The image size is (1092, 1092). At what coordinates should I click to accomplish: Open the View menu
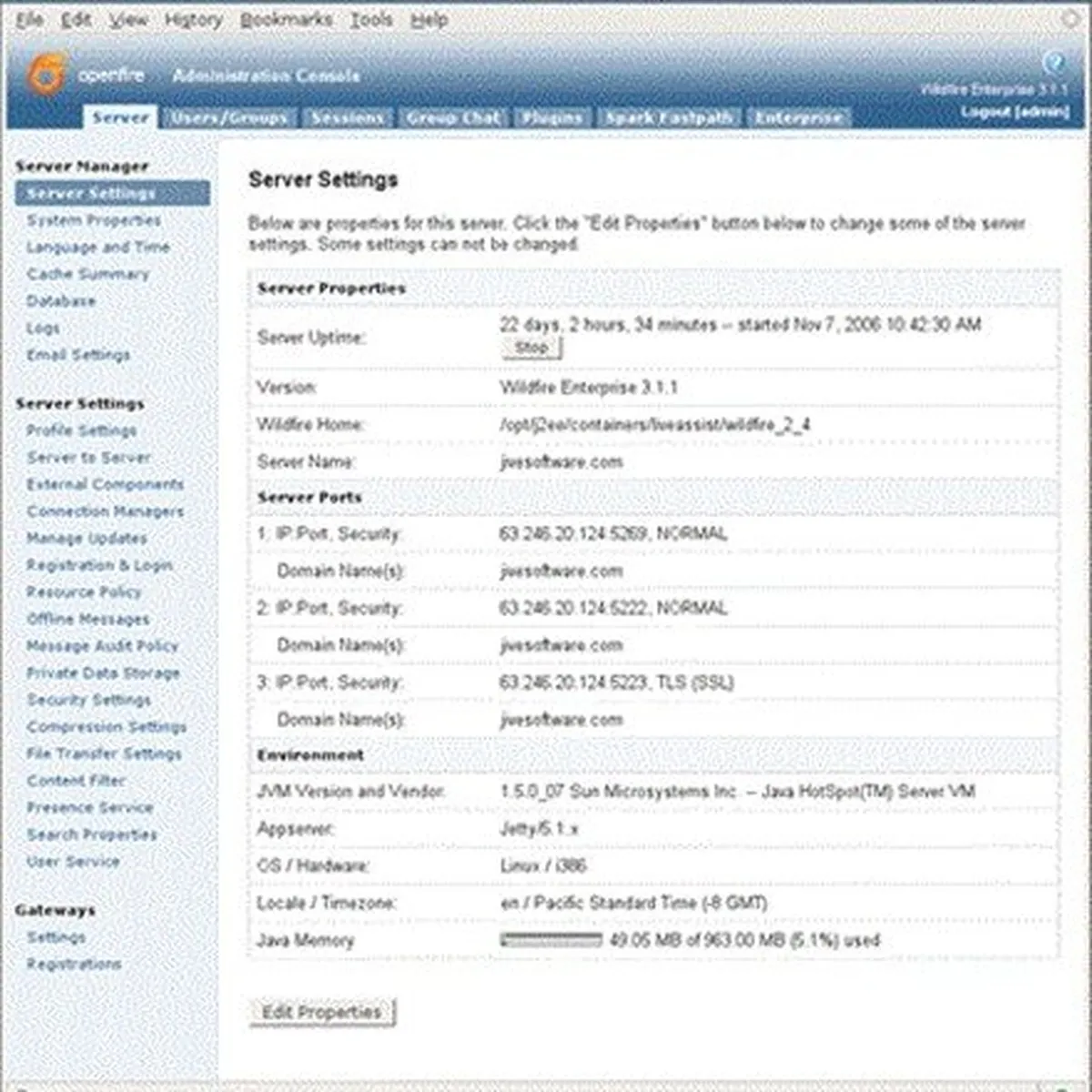pyautogui.click(x=128, y=19)
